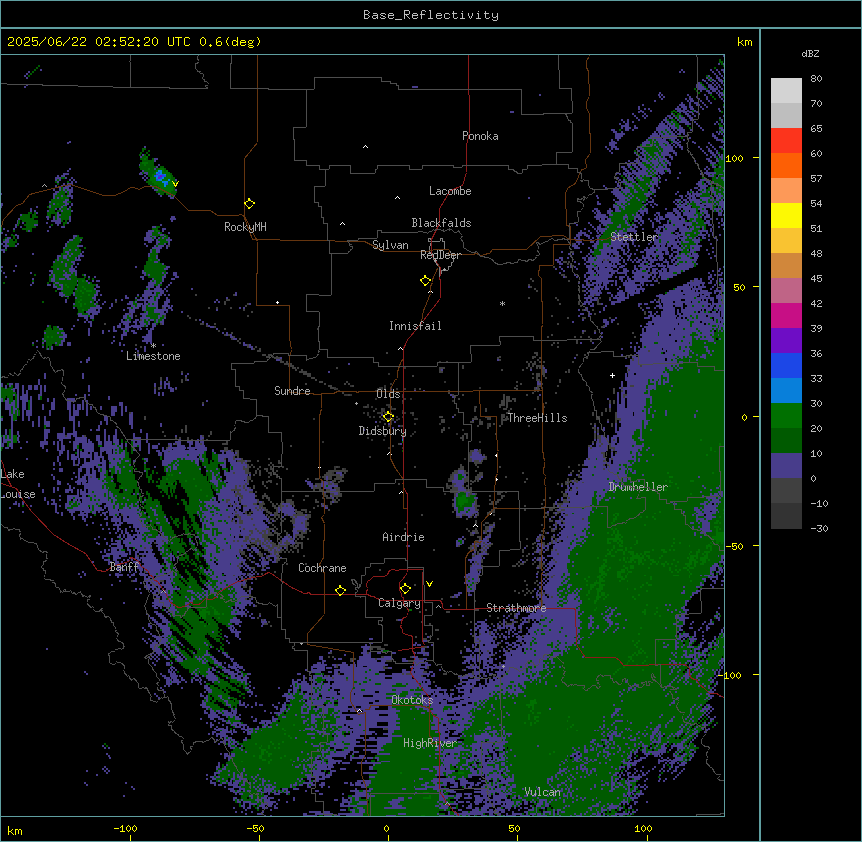Select the blue 36 dBZ legend color
862x842 pixels.
(x=786, y=365)
